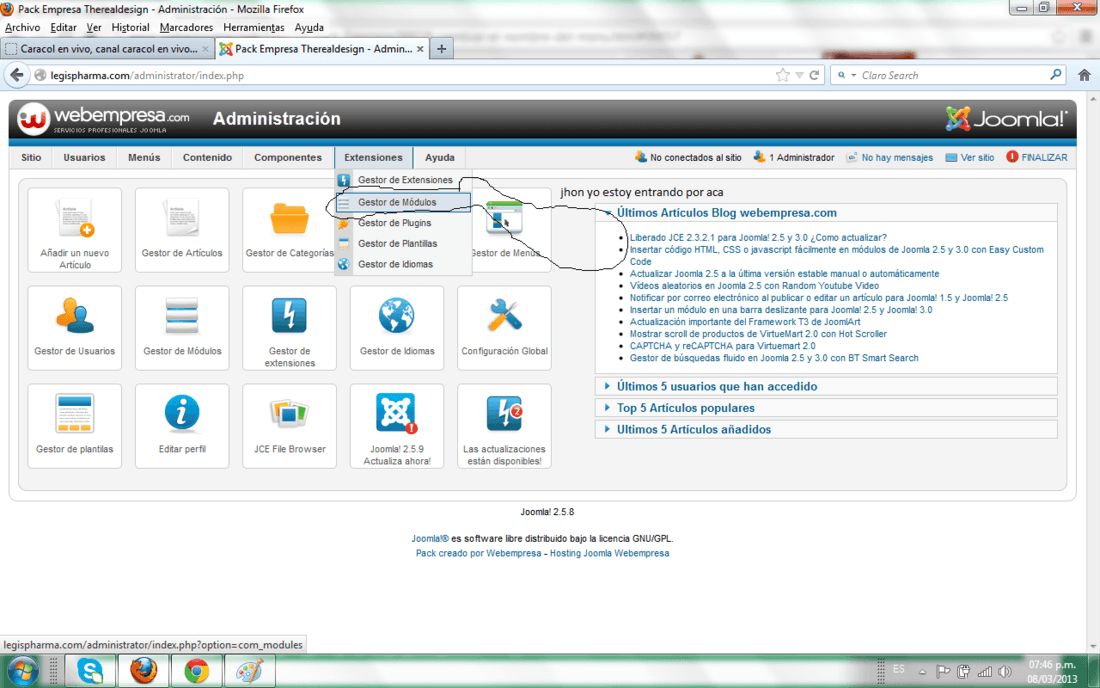Image resolution: width=1100 pixels, height=688 pixels.
Task: Click the FINALIZAR logout link
Action: tap(1037, 157)
